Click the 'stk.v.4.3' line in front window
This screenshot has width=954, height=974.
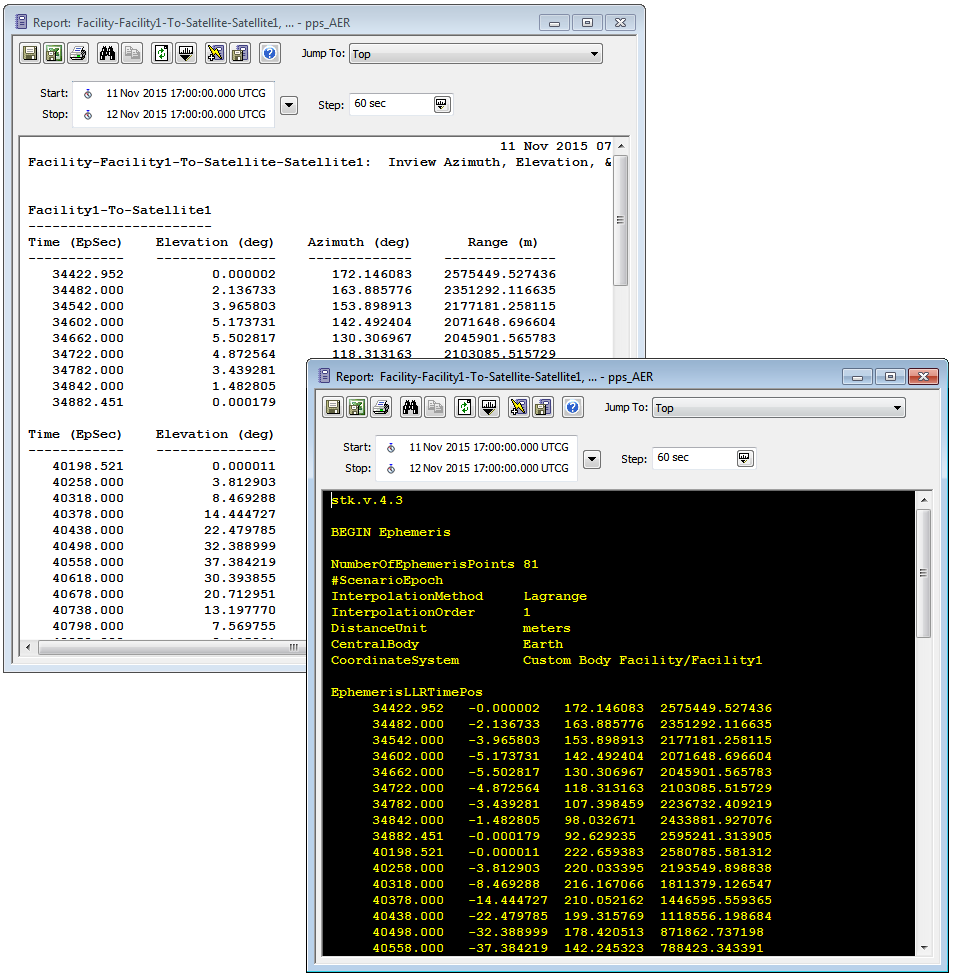coord(367,500)
